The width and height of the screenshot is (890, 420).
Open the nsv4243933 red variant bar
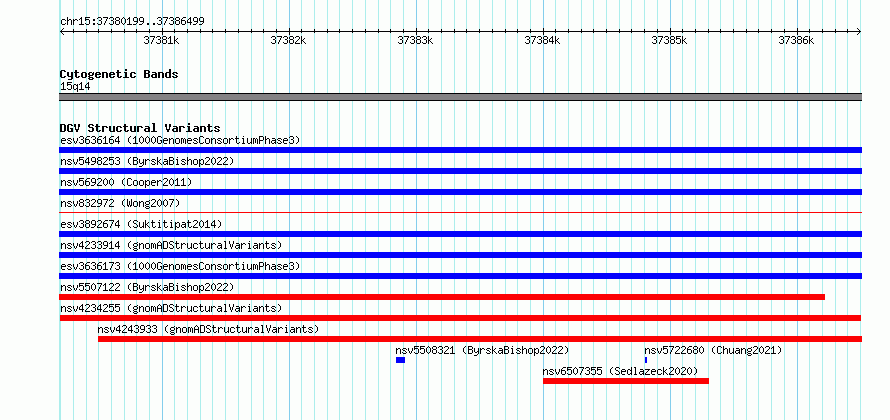(480, 339)
